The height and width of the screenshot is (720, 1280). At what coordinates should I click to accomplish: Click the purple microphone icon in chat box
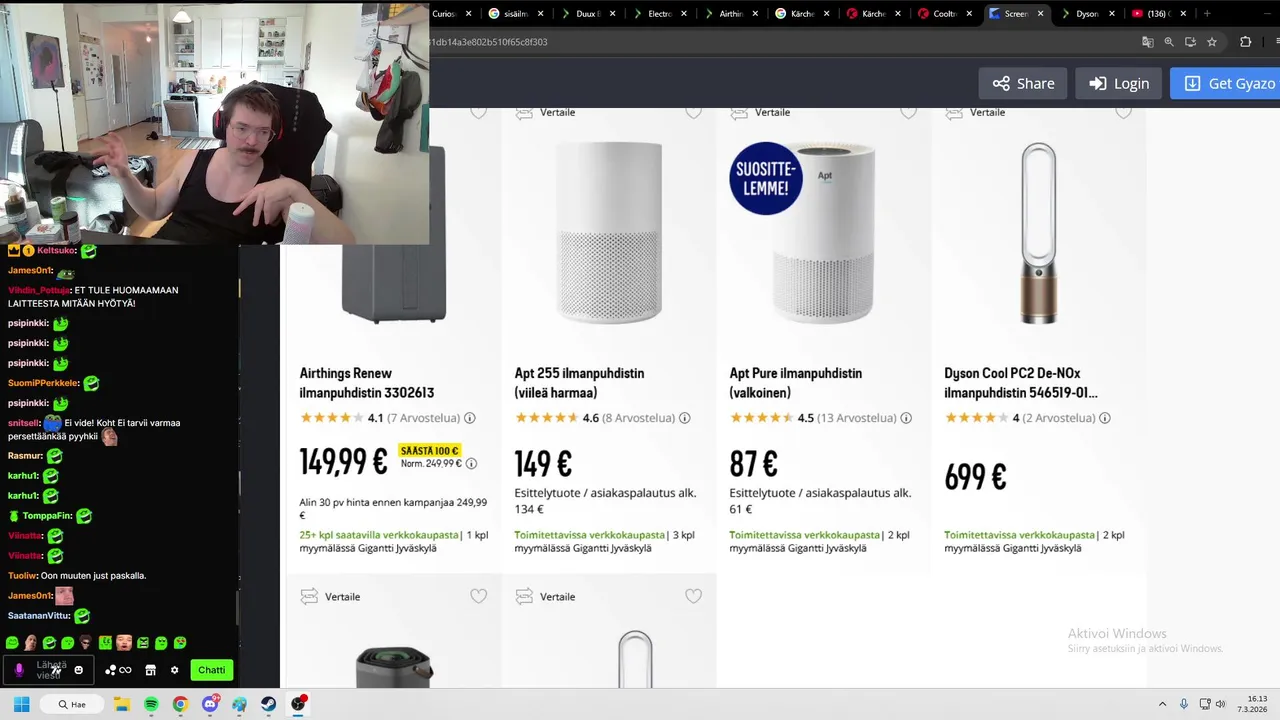point(18,670)
